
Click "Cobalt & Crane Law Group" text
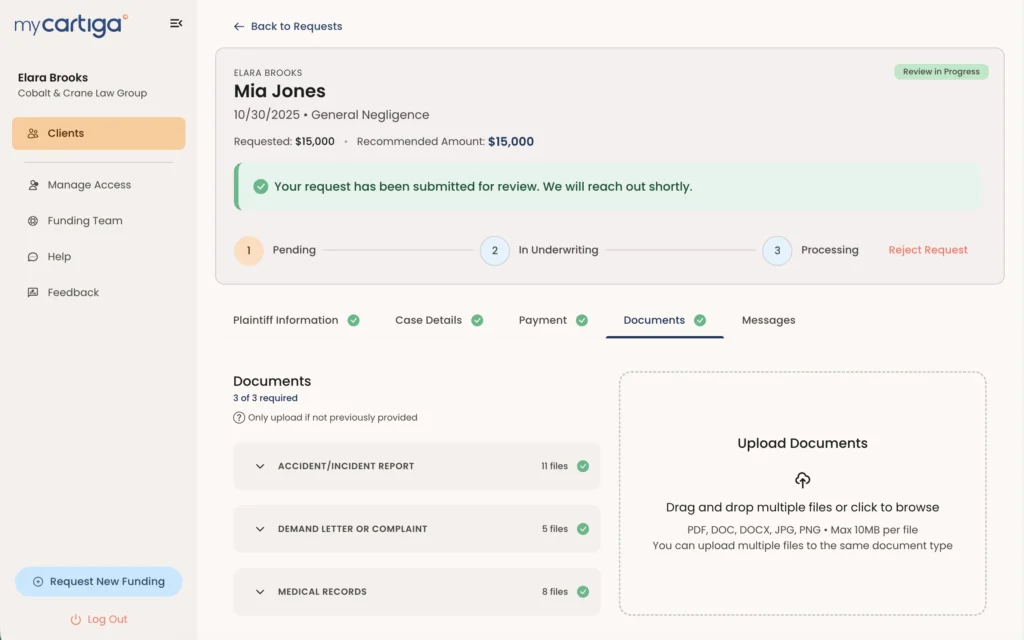pos(82,93)
